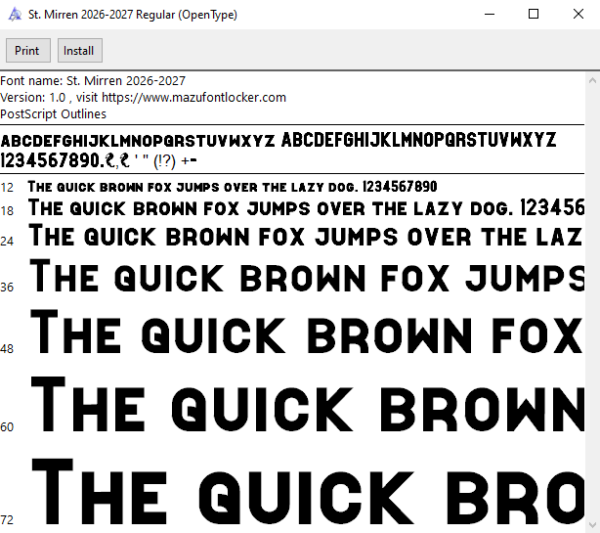Minimize the font viewer window

(489, 15)
